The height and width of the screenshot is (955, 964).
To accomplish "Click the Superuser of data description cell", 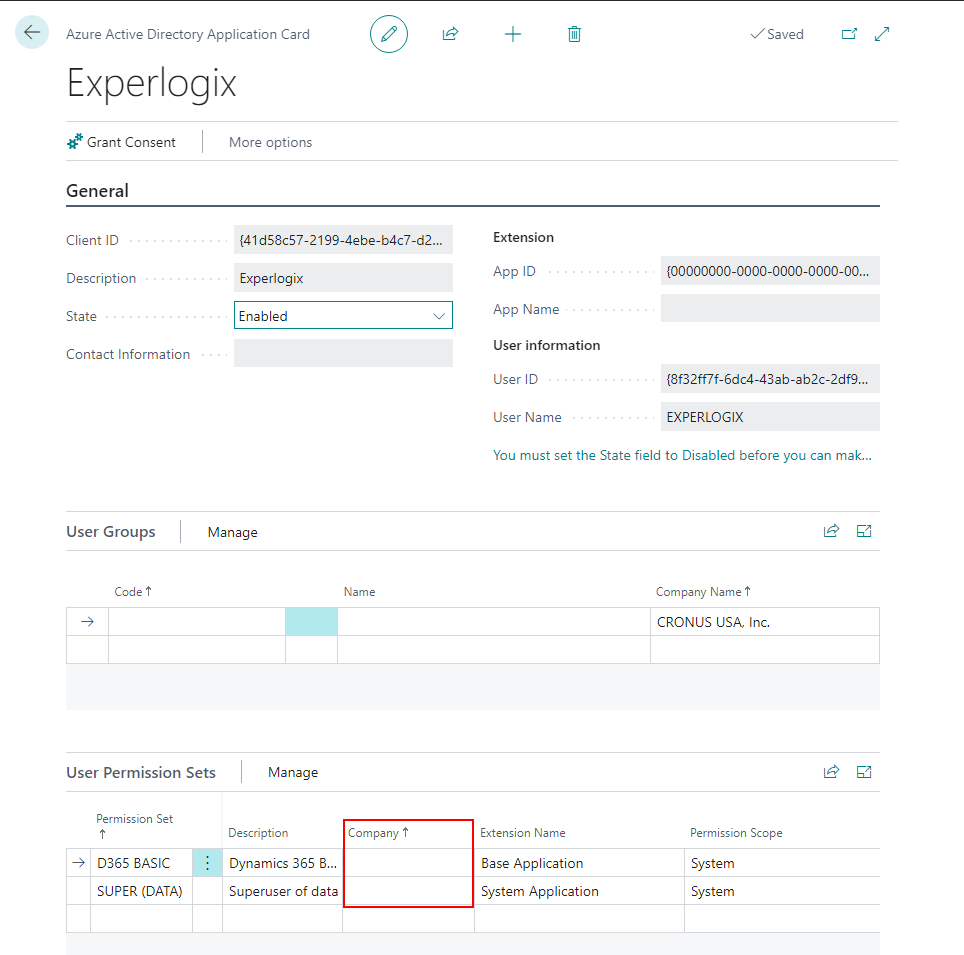I will coord(283,891).
